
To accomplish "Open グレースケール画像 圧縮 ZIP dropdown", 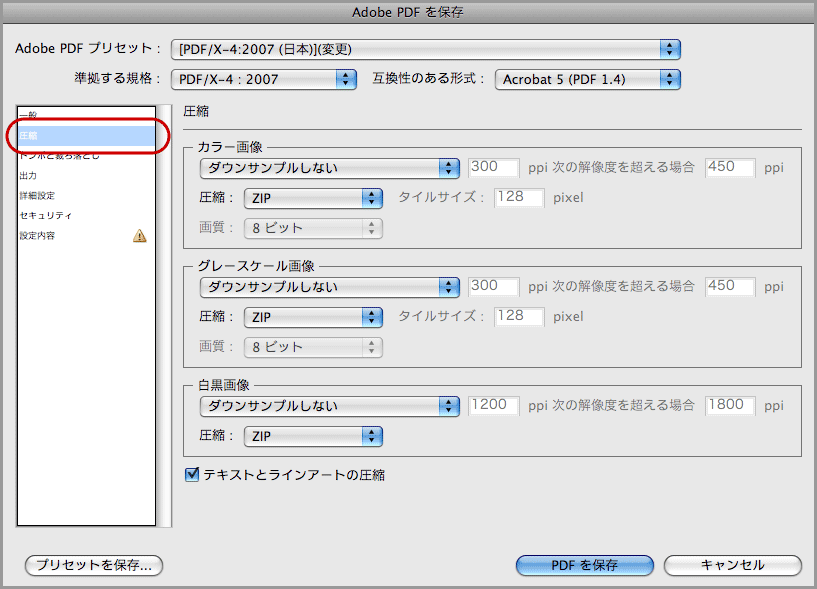I will click(x=313, y=317).
